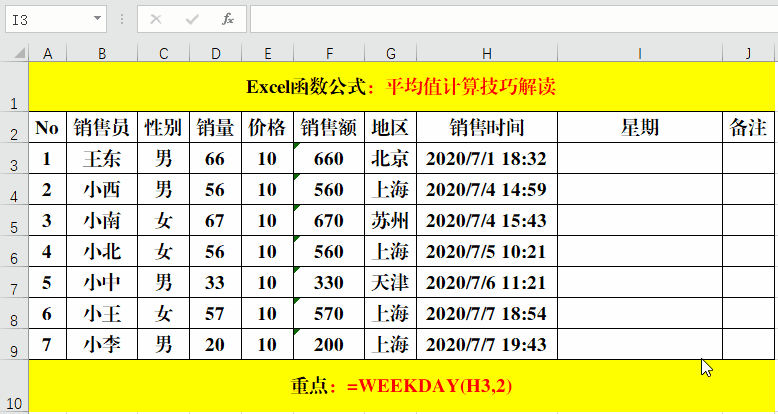Click the Name Box showing I3

click(x=56, y=19)
